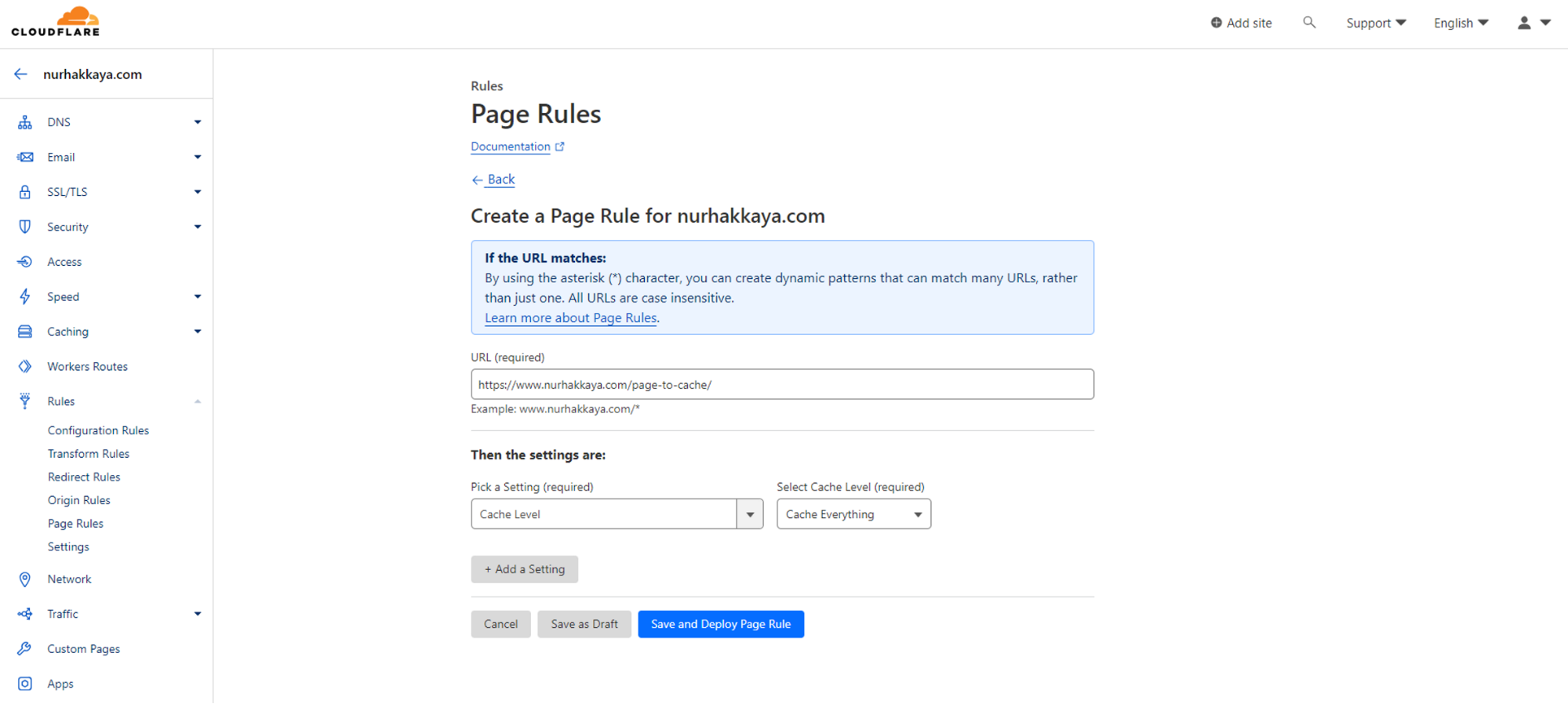Open search with magnifier icon
The height and width of the screenshot is (704, 1568).
click(x=1309, y=23)
